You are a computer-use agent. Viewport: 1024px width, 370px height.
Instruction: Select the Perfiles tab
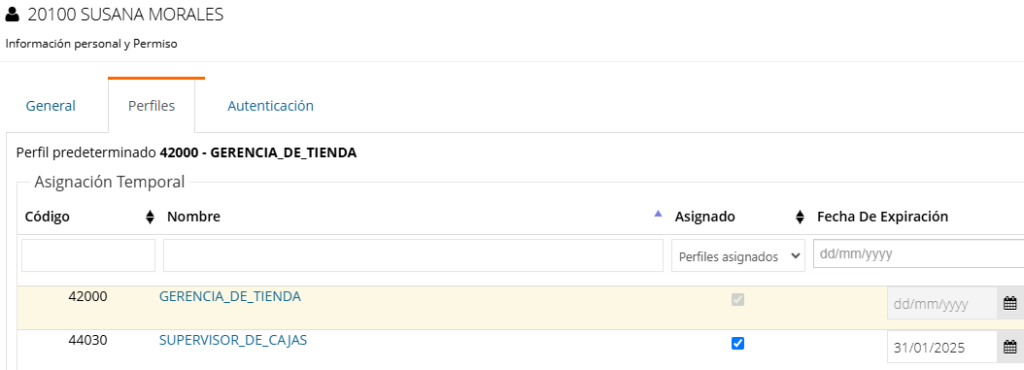point(152,106)
